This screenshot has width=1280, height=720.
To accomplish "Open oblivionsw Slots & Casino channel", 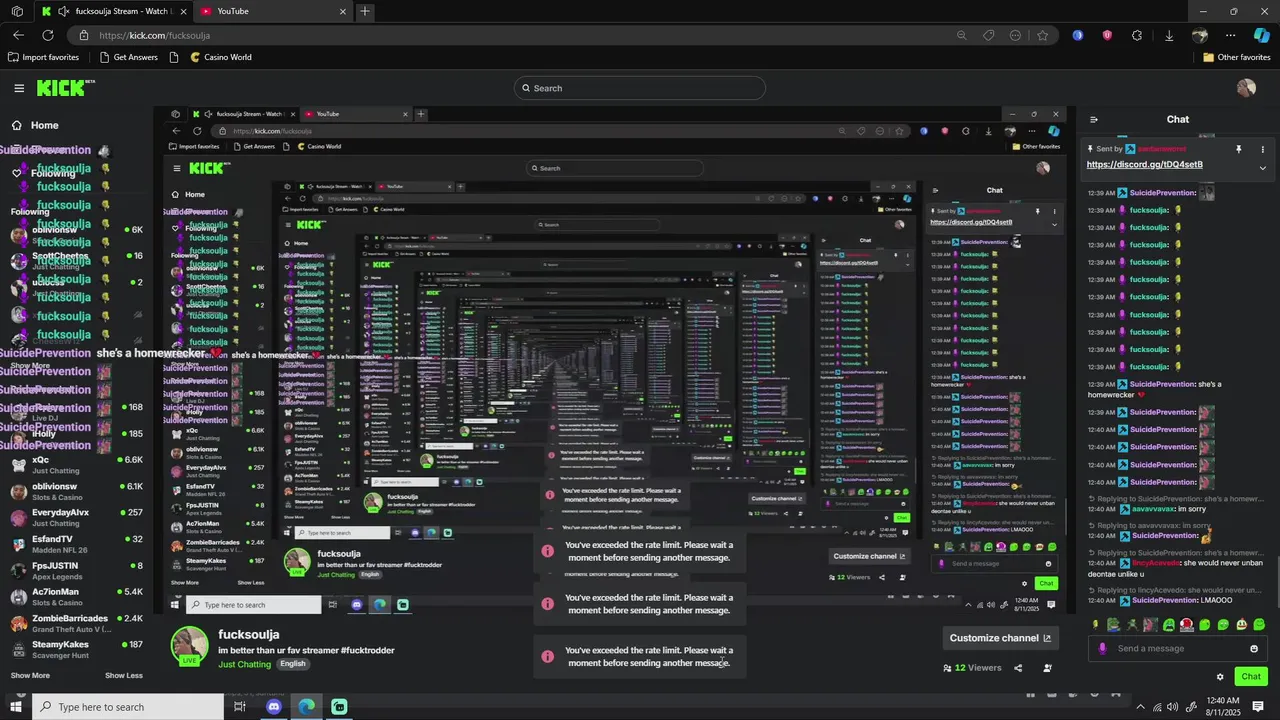I will [78, 491].
